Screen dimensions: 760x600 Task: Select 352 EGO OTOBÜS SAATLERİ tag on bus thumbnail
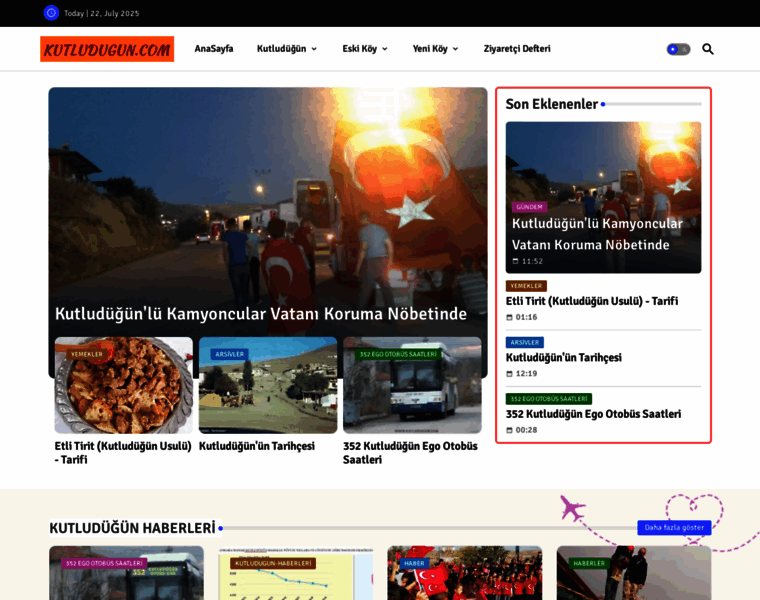click(398, 354)
